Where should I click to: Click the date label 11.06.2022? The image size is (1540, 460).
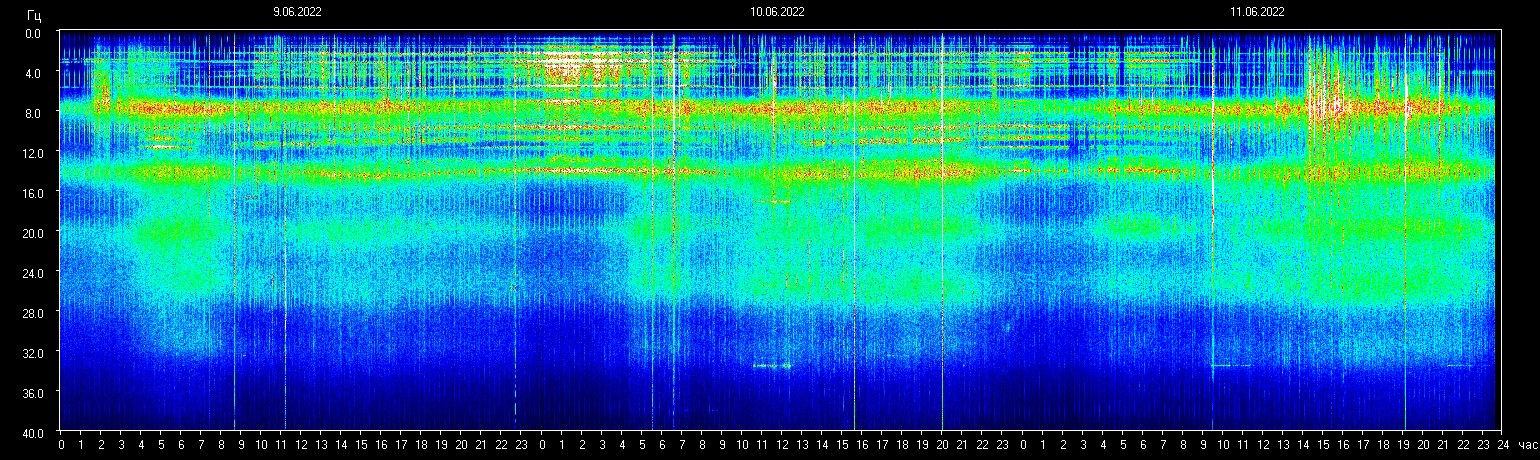point(1257,12)
